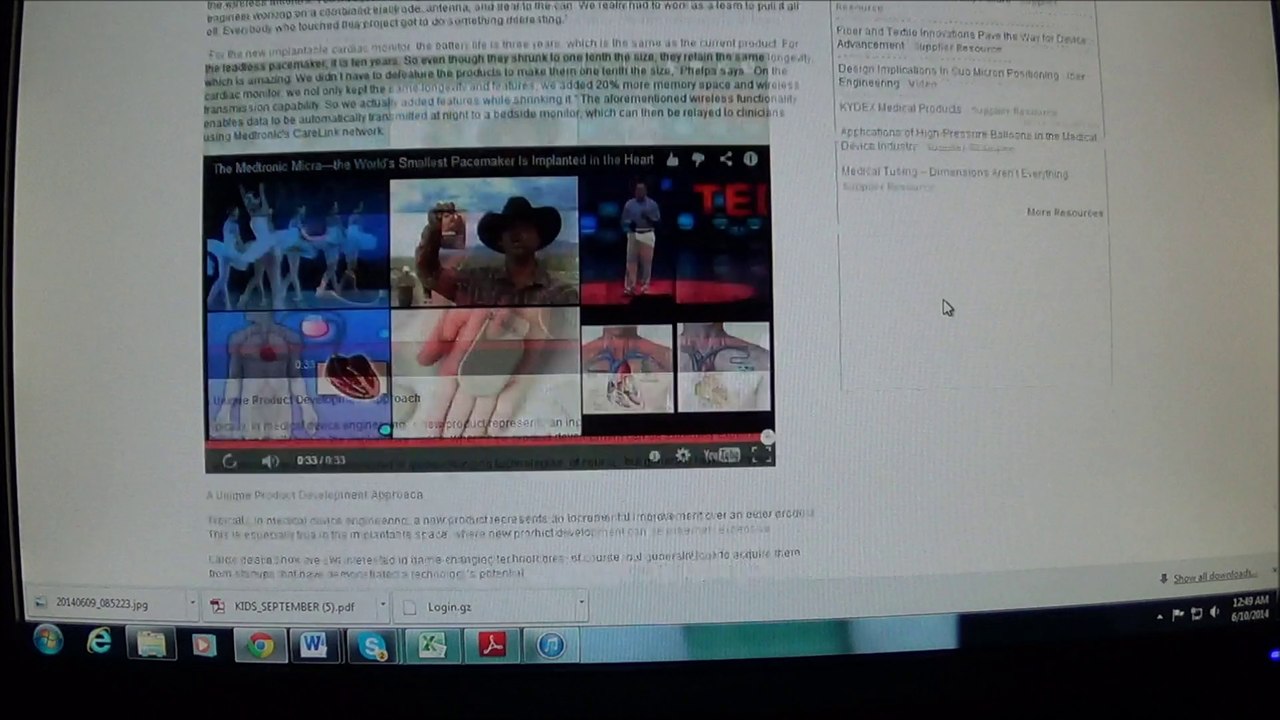1280x720 pixels.
Task: Open the Medical Tubing dimensions link
Action: (x=954, y=174)
